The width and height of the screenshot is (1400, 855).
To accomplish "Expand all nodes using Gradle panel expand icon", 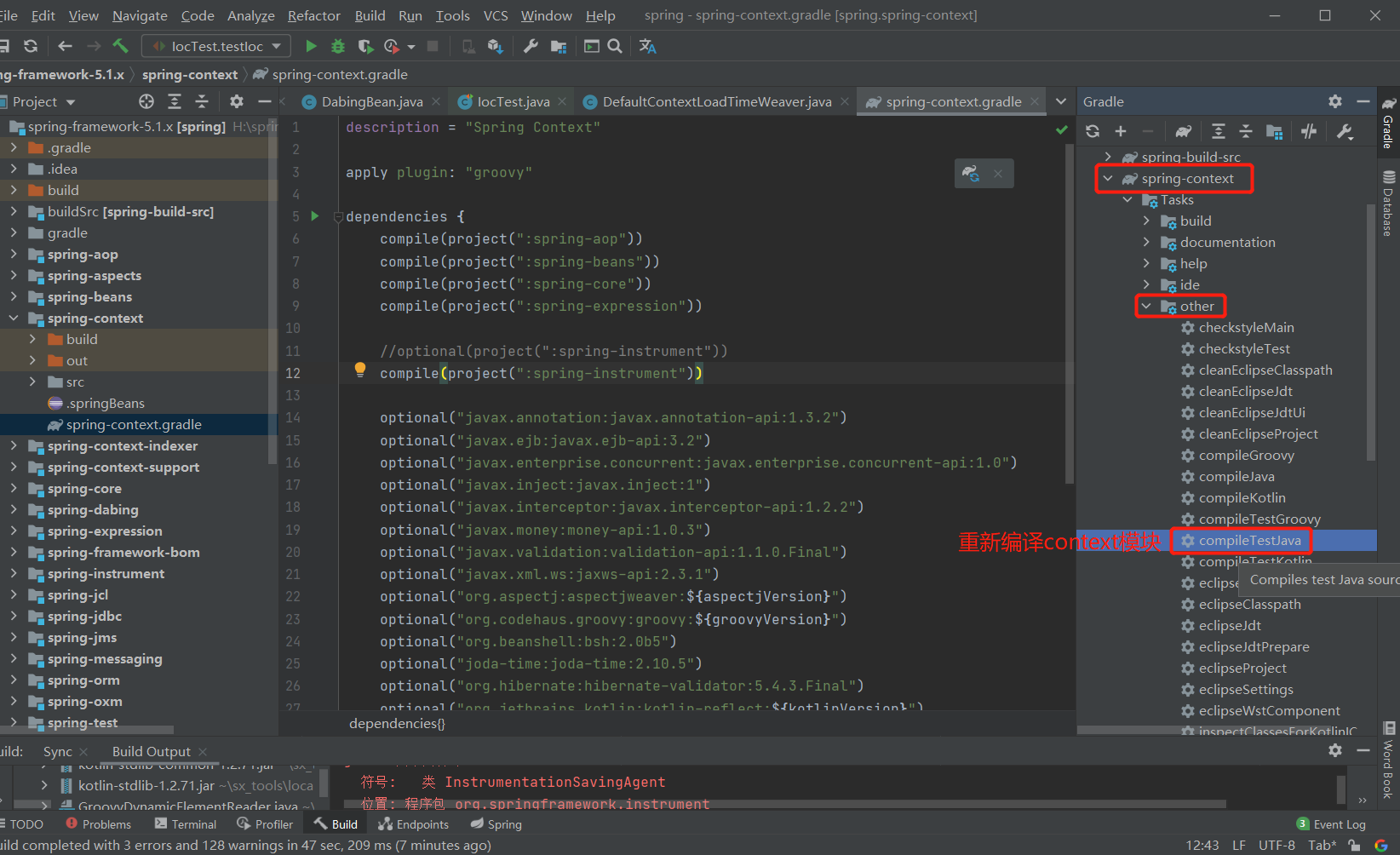I will [x=1218, y=131].
